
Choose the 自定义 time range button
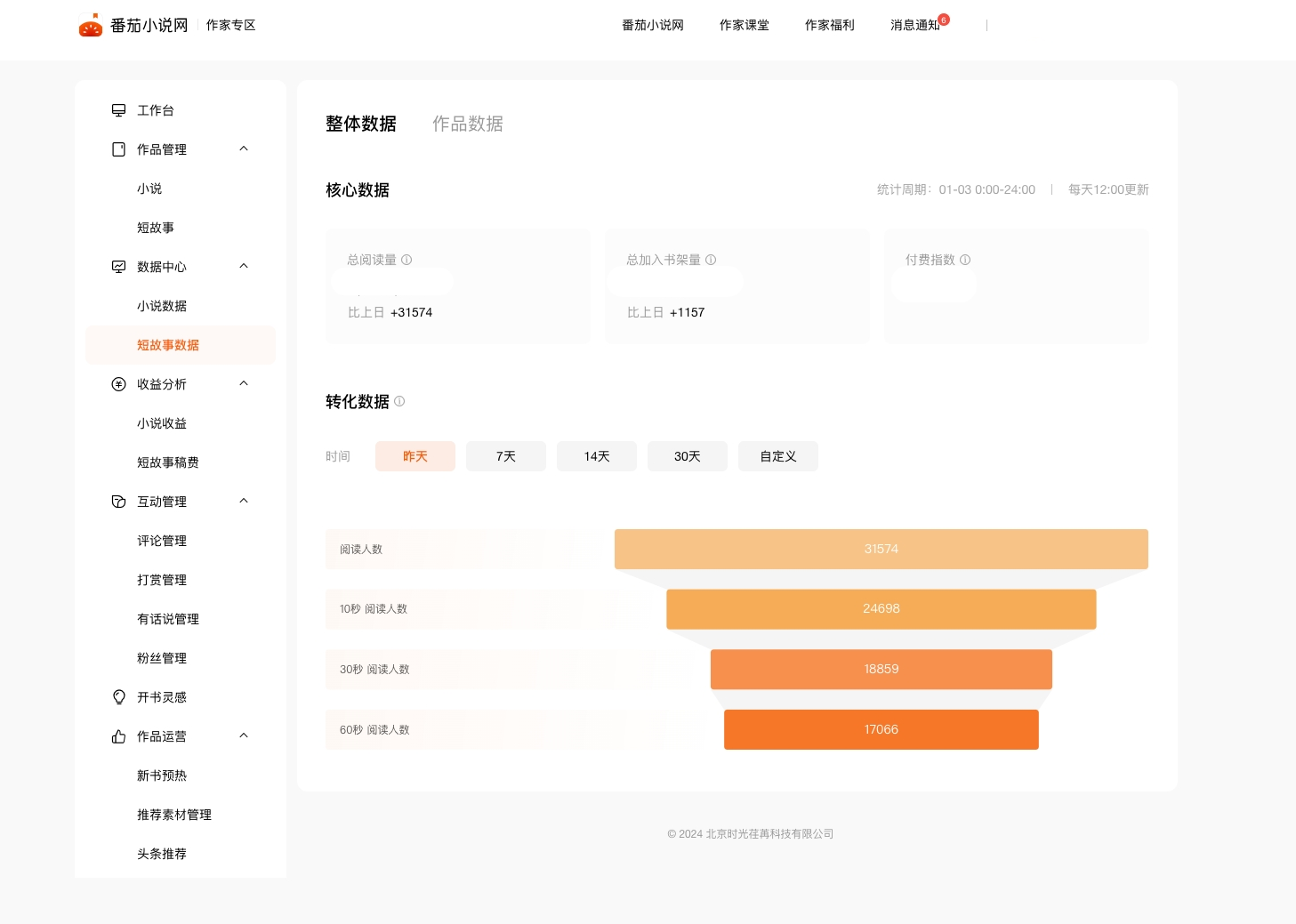(777, 456)
